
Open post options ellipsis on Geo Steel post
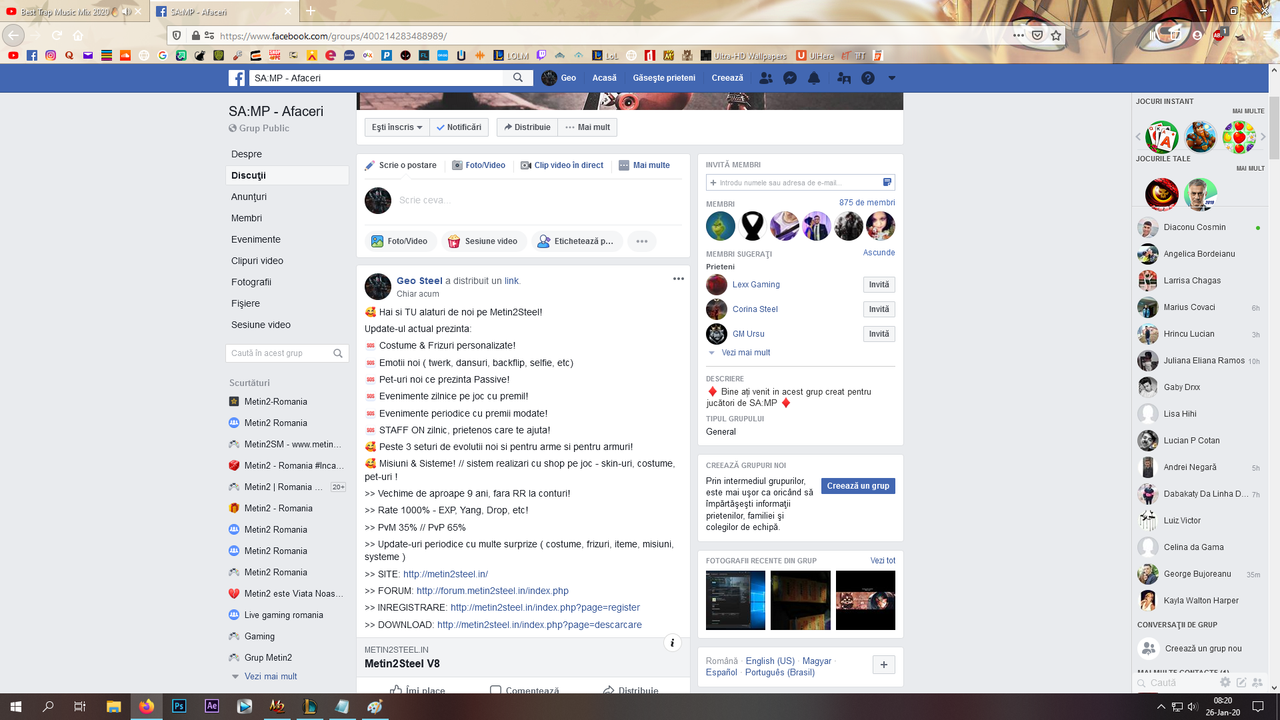point(678,279)
